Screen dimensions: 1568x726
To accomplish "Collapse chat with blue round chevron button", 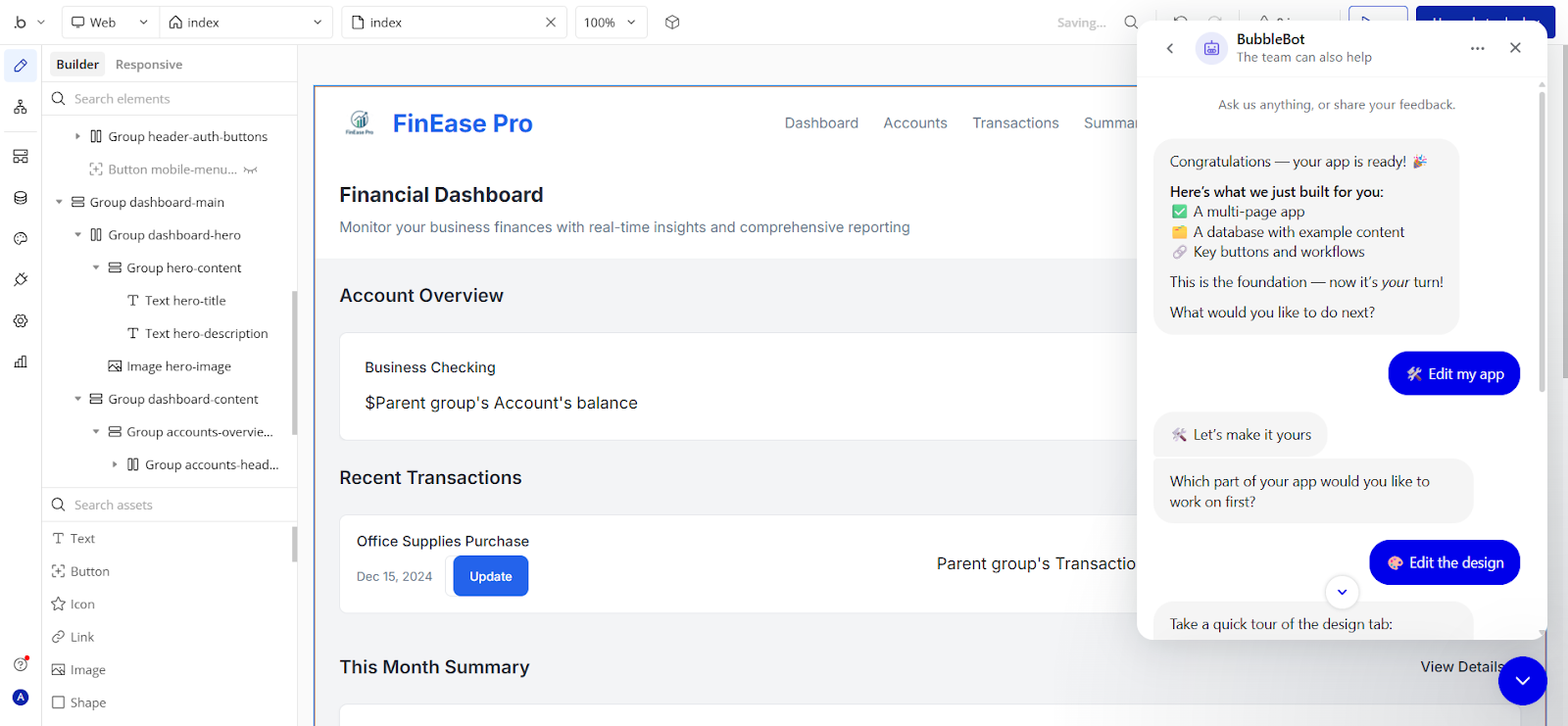I will point(1522,680).
